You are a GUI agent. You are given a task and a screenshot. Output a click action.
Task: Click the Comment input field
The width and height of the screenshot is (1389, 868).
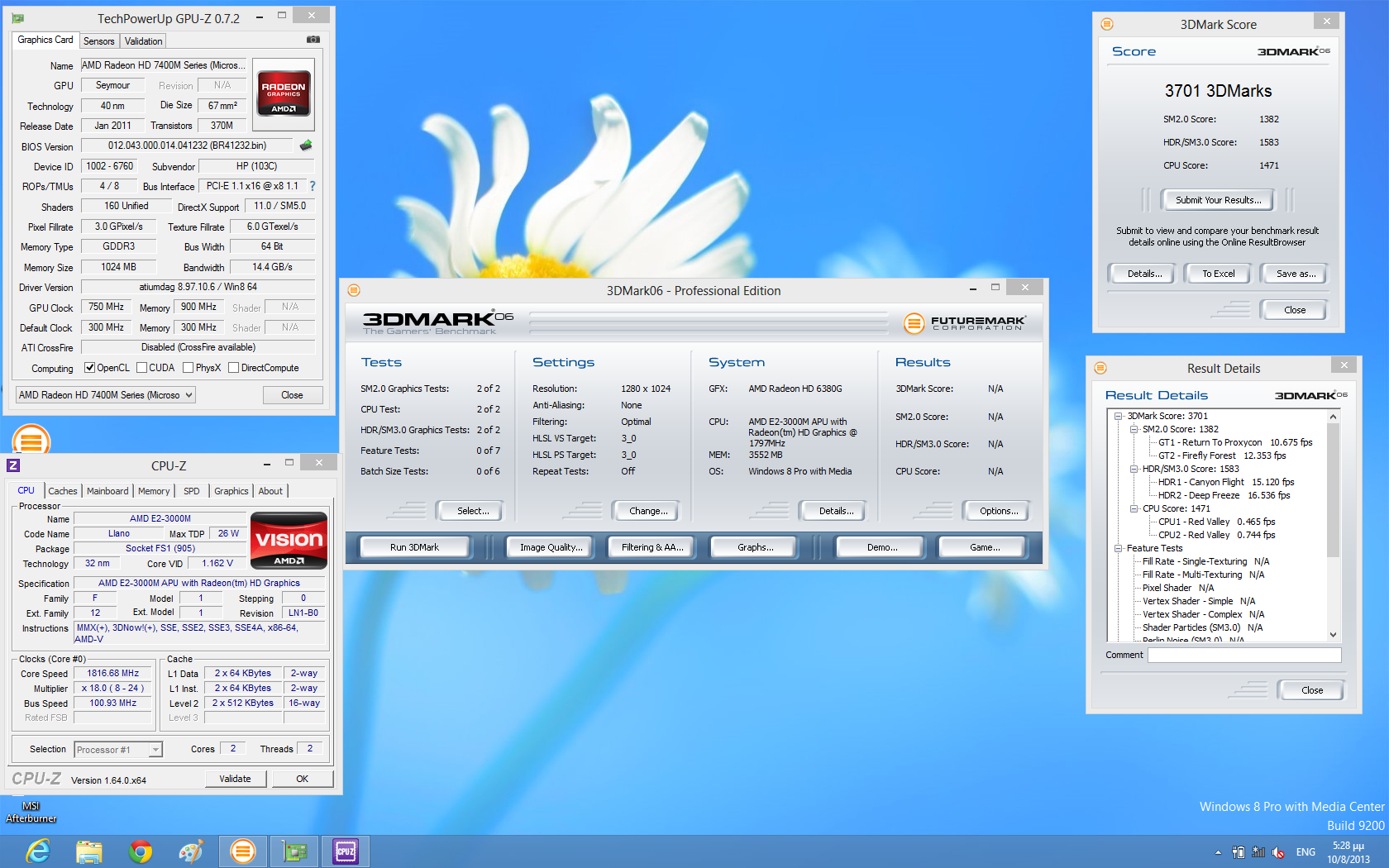tap(1244, 655)
